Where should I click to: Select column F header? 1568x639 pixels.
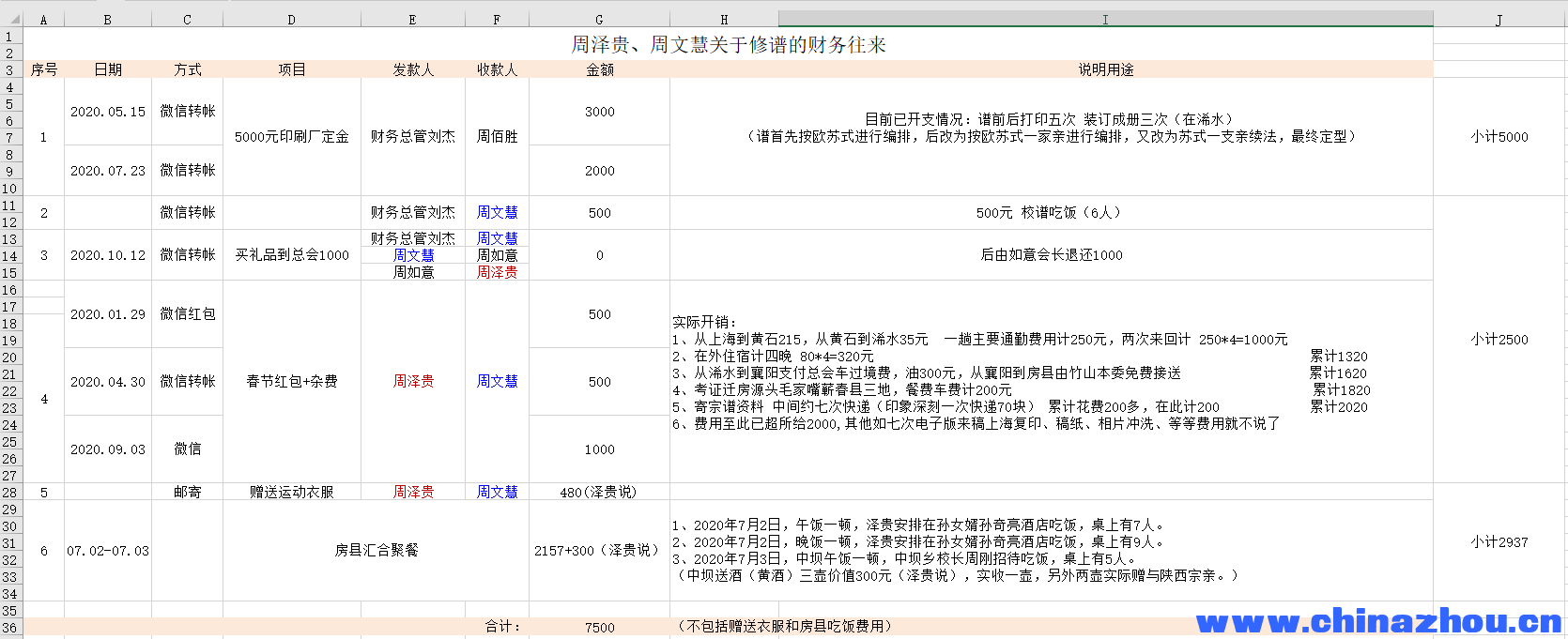pyautogui.click(x=497, y=19)
